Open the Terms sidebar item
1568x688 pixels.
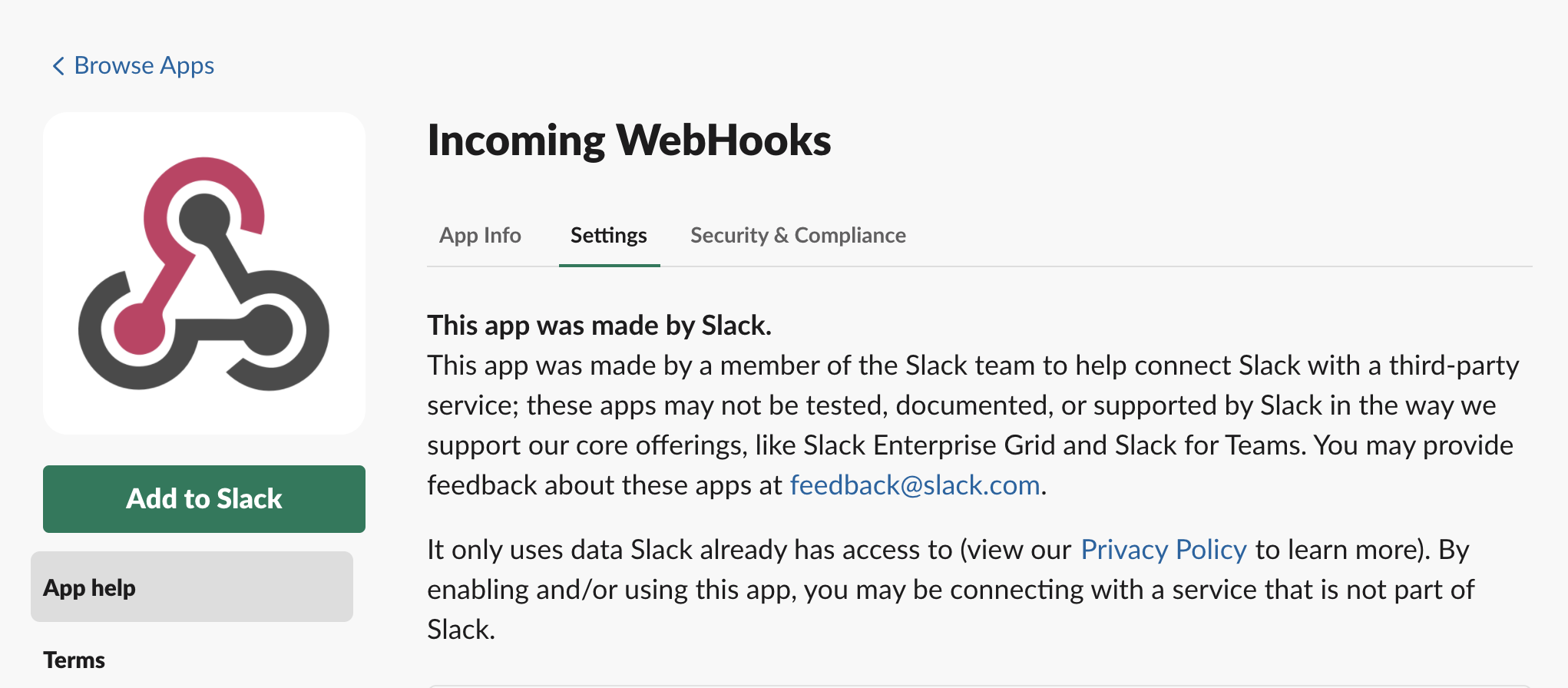pyautogui.click(x=74, y=660)
